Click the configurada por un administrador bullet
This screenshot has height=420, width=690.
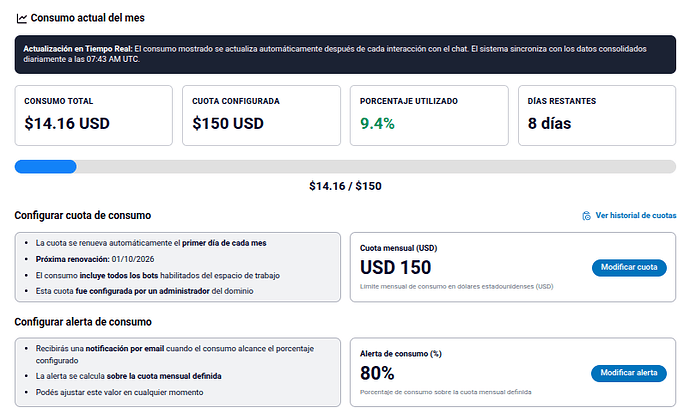[x=144, y=291]
